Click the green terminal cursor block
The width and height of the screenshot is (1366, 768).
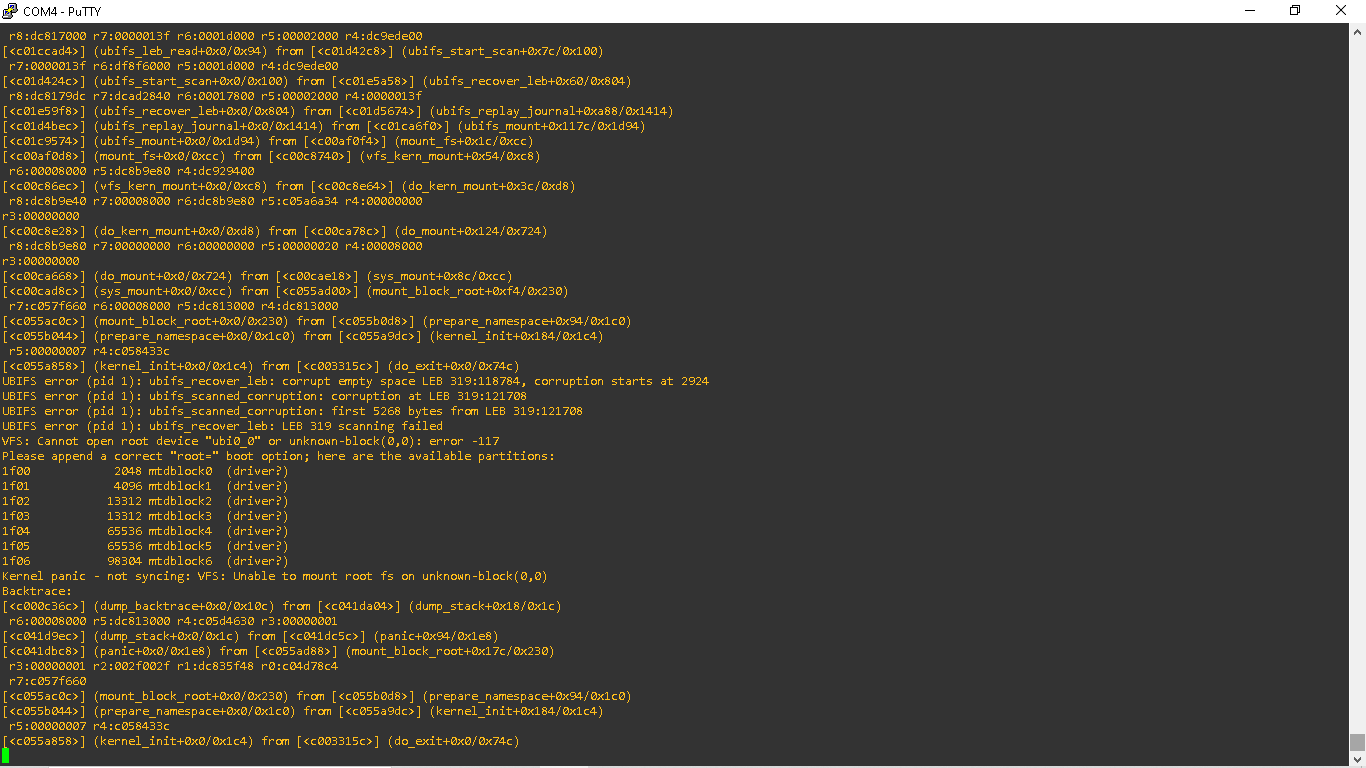pyautogui.click(x=6, y=756)
